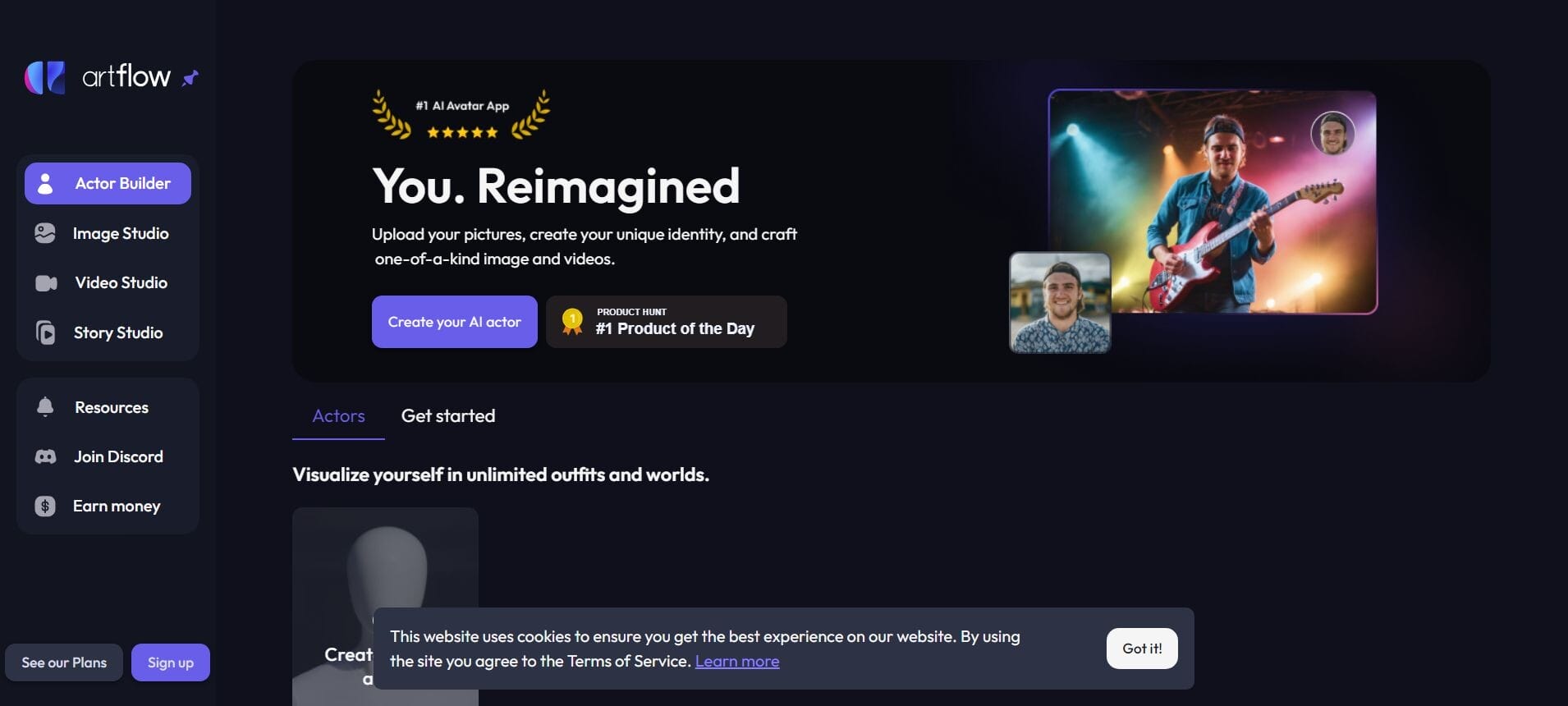Click the pin icon beside artflow

tap(190, 78)
